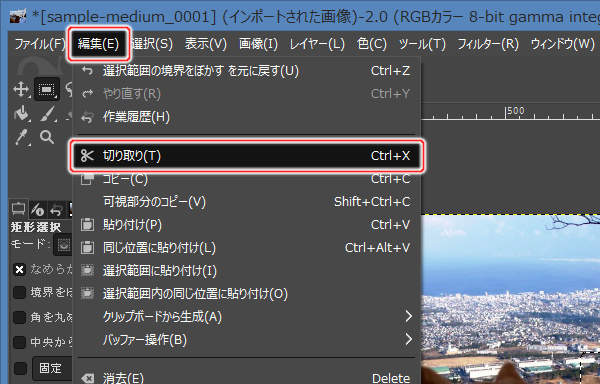Open the Device Status dock tab
Viewport: 600px width, 384px height.
coord(38,210)
